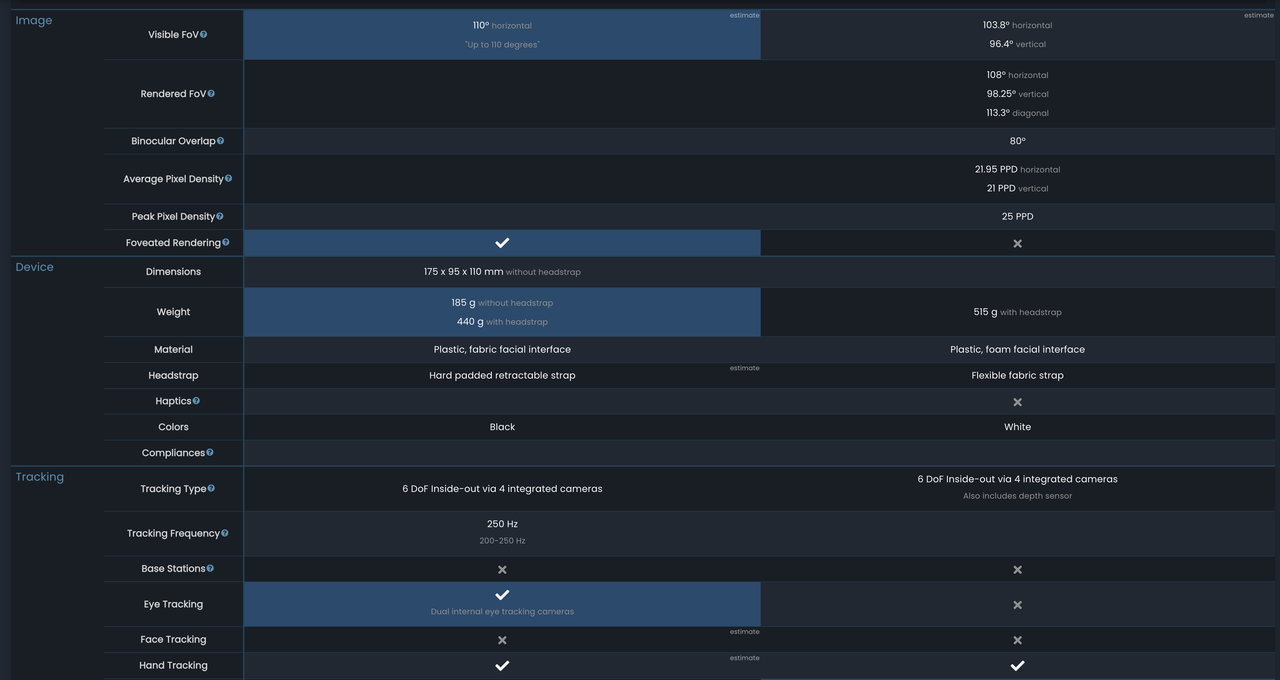Viewport: 1280px width, 680px height.
Task: Select 'Plastic, foam facial interface' cell
Action: click(1017, 349)
